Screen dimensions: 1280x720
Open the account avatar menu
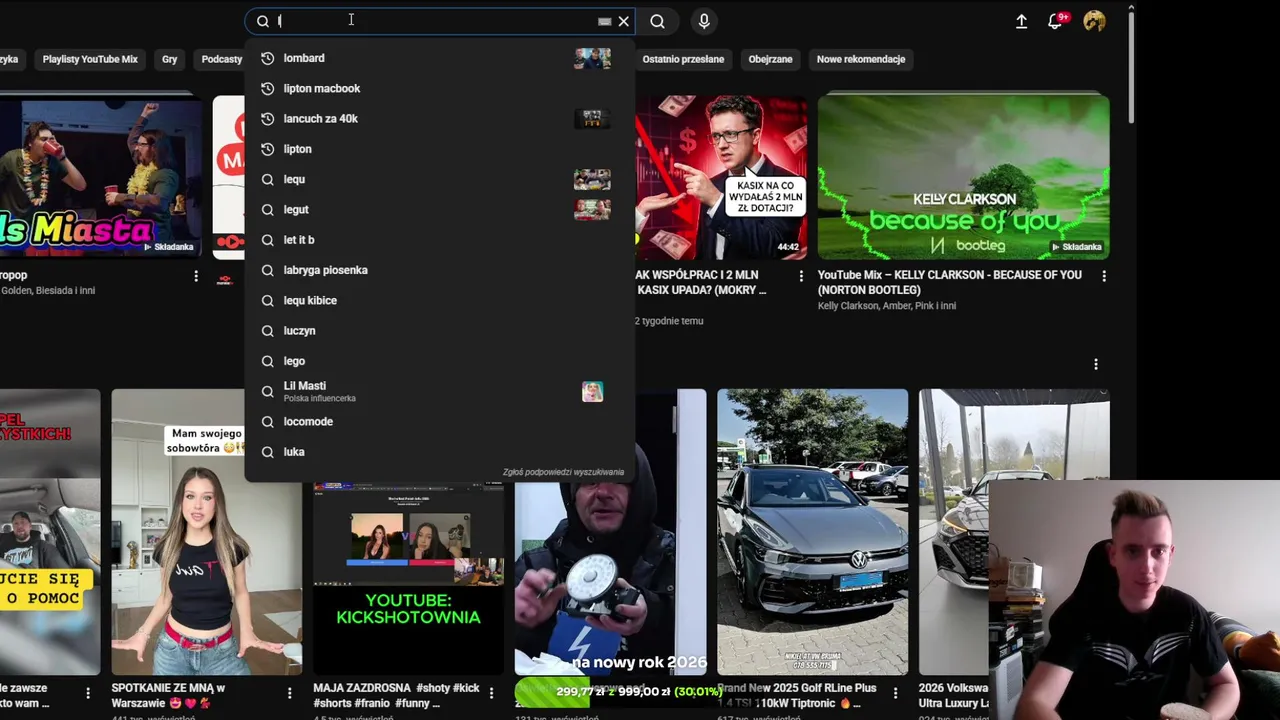[x=1094, y=21]
